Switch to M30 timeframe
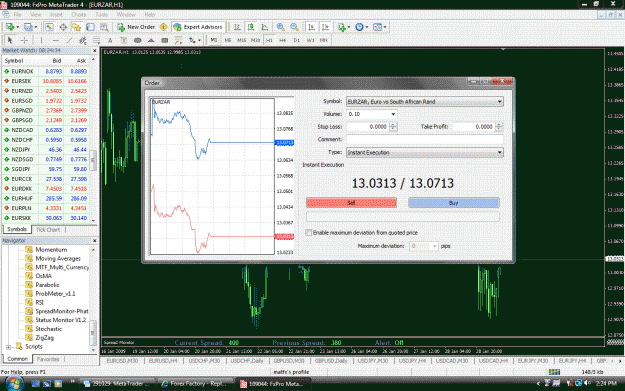 (x=256, y=40)
